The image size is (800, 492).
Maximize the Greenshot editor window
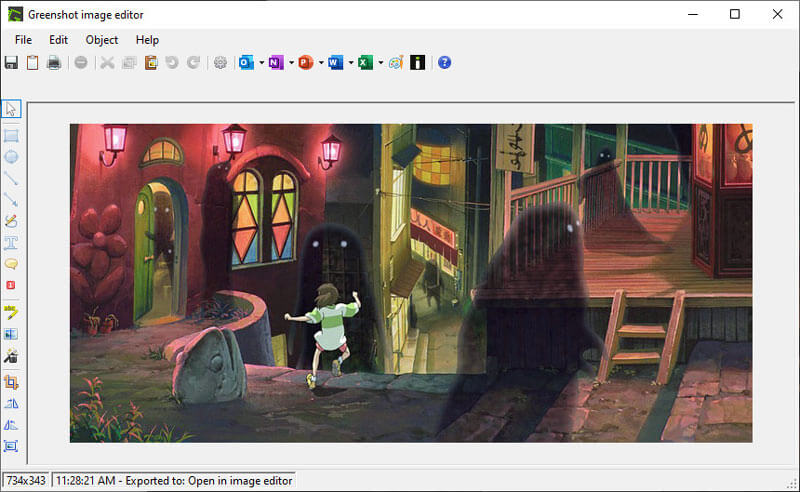click(x=735, y=14)
